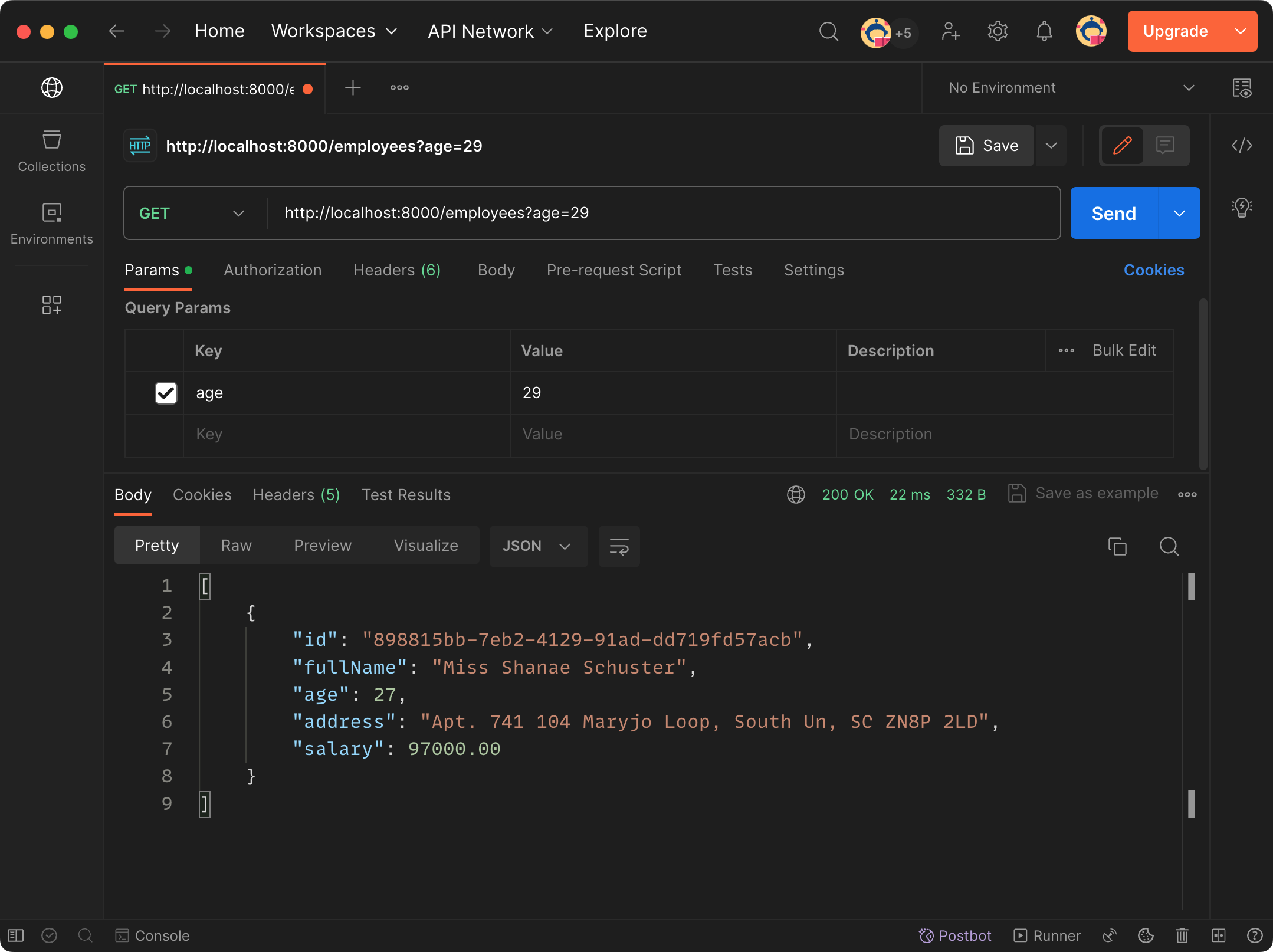
Task: Toggle word wrap in response viewer
Action: (619, 546)
